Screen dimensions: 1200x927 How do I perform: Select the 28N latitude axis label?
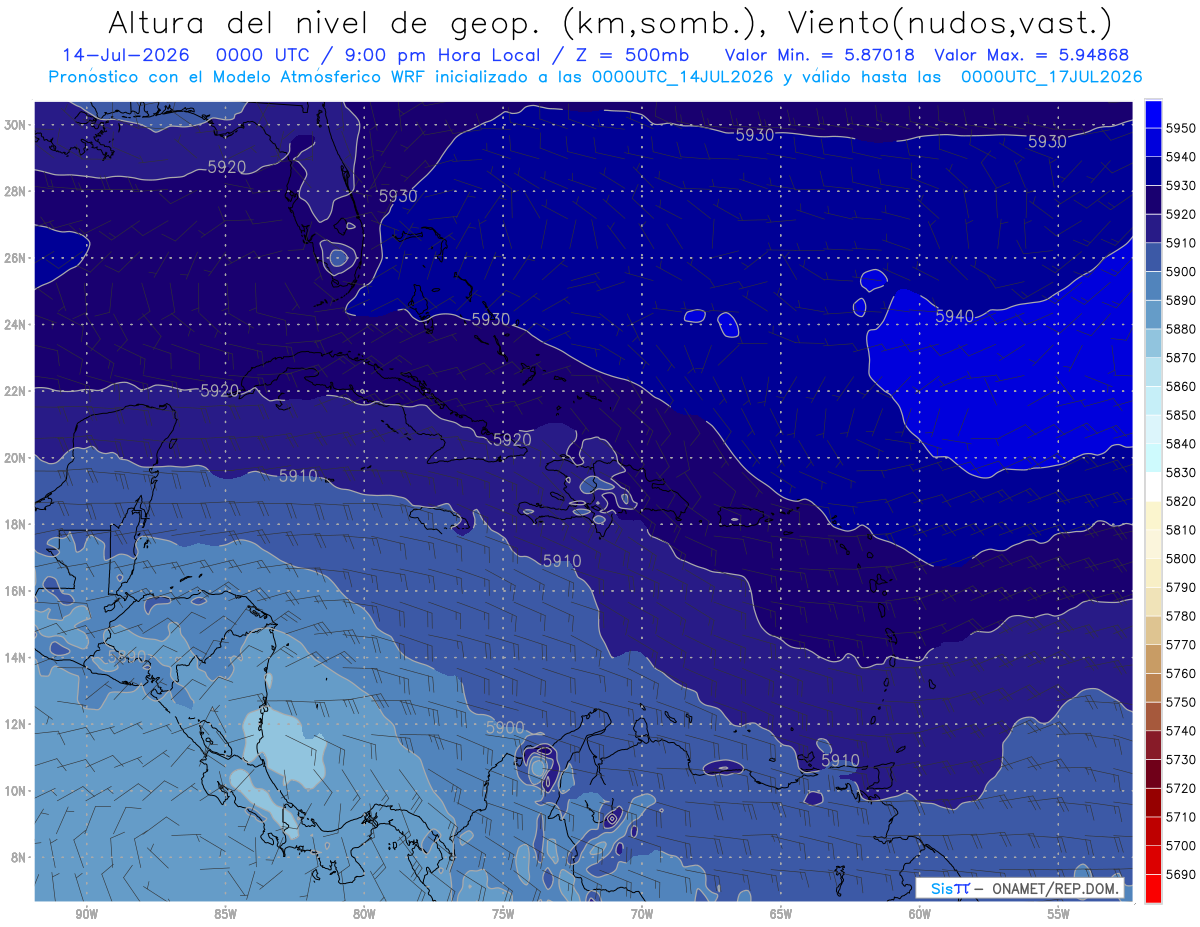click(x=17, y=191)
